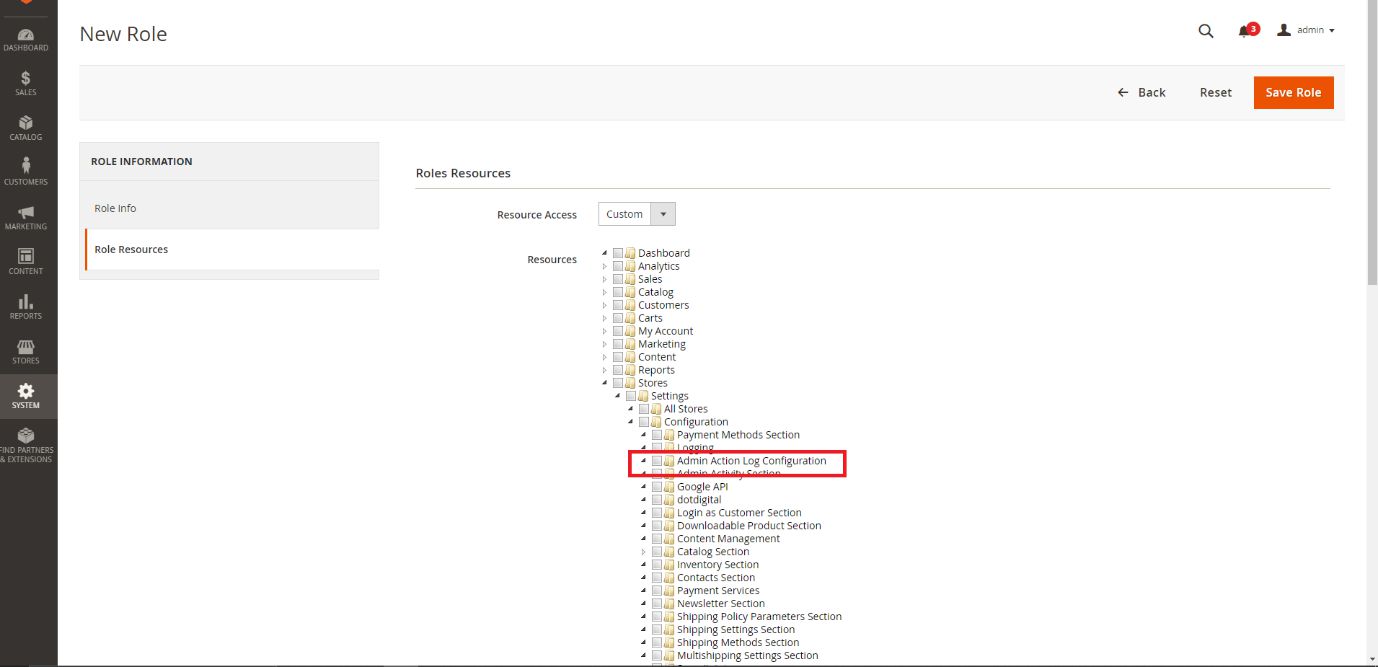Open the notifications bell icon

(x=1244, y=31)
